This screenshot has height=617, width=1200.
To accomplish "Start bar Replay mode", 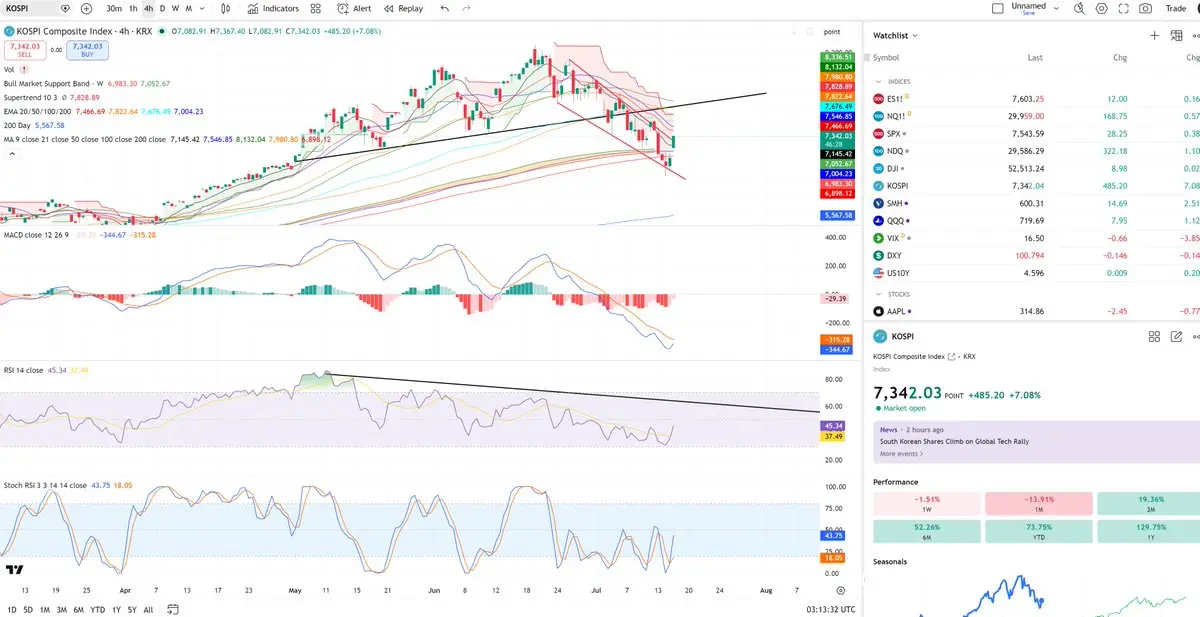I will (403, 8).
